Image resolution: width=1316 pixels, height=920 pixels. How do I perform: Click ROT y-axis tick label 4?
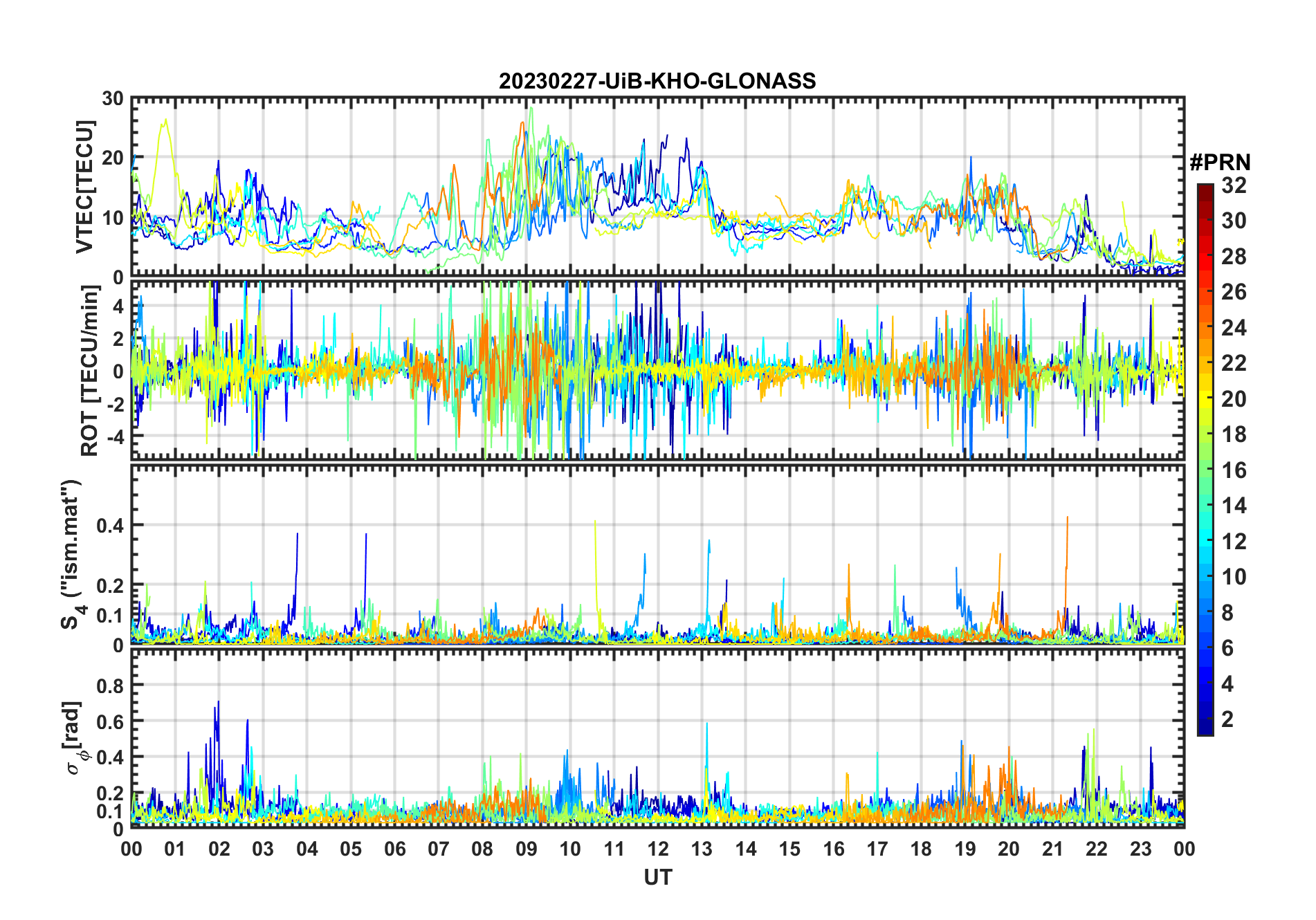click(118, 306)
